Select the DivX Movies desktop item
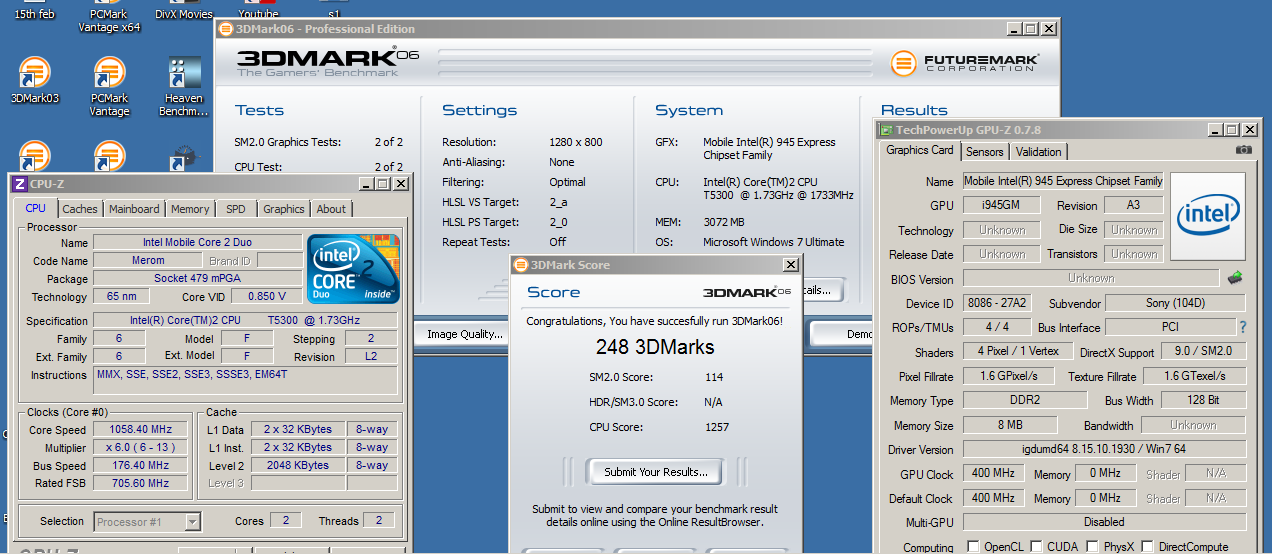The image size is (1272, 554). click(x=184, y=15)
